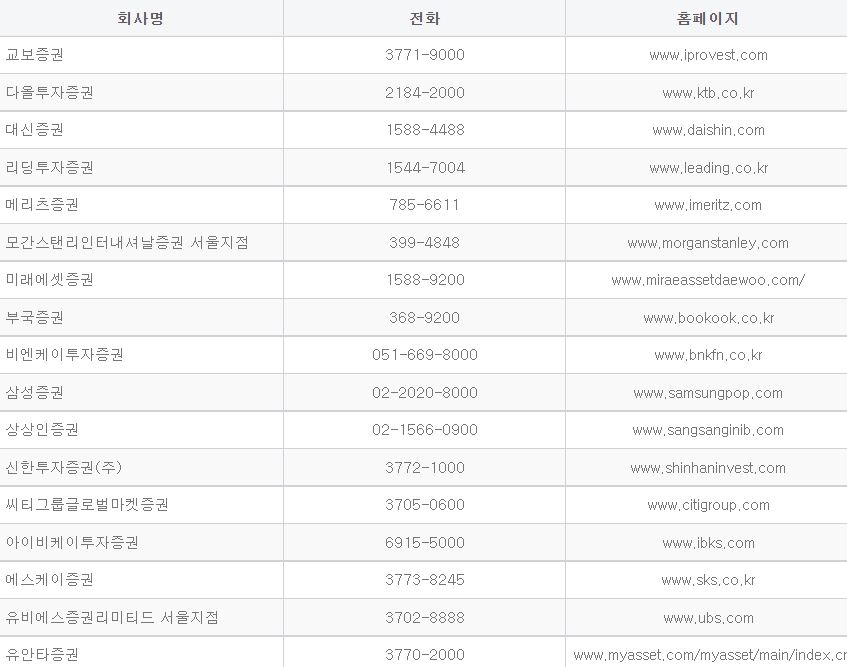Click the 전화 column header
This screenshot has width=847, height=667.
click(425, 18)
